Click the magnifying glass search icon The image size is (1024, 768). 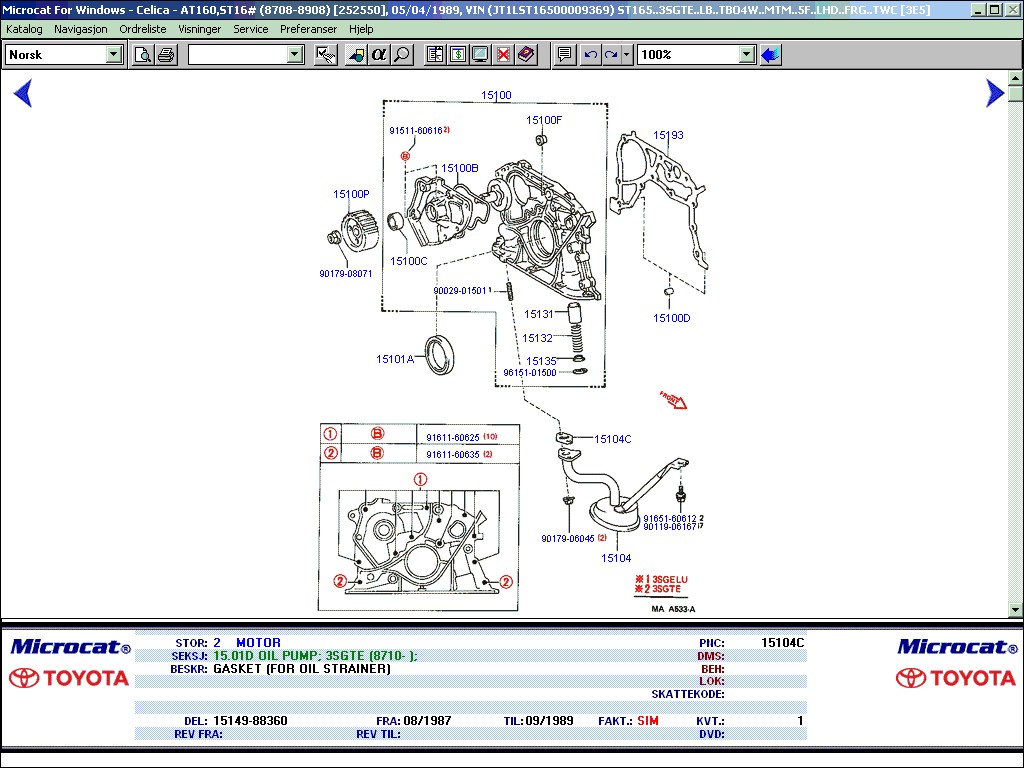point(402,55)
